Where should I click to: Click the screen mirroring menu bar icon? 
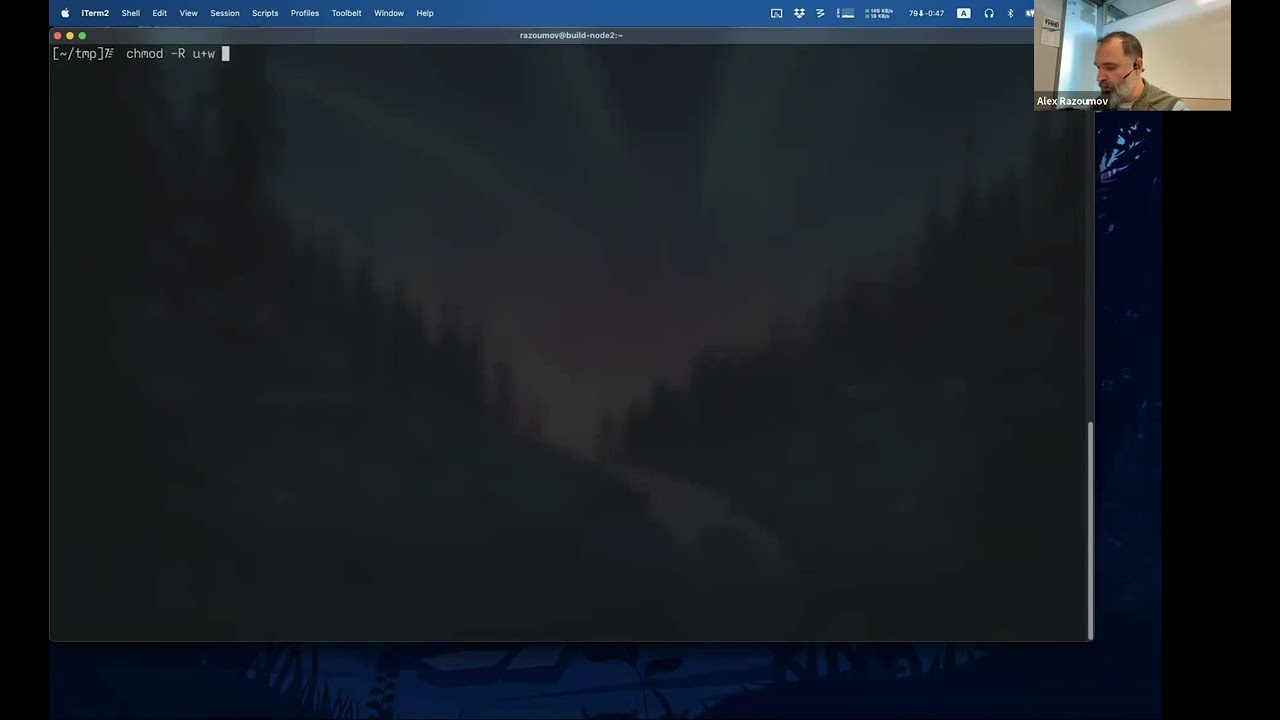click(x=777, y=13)
